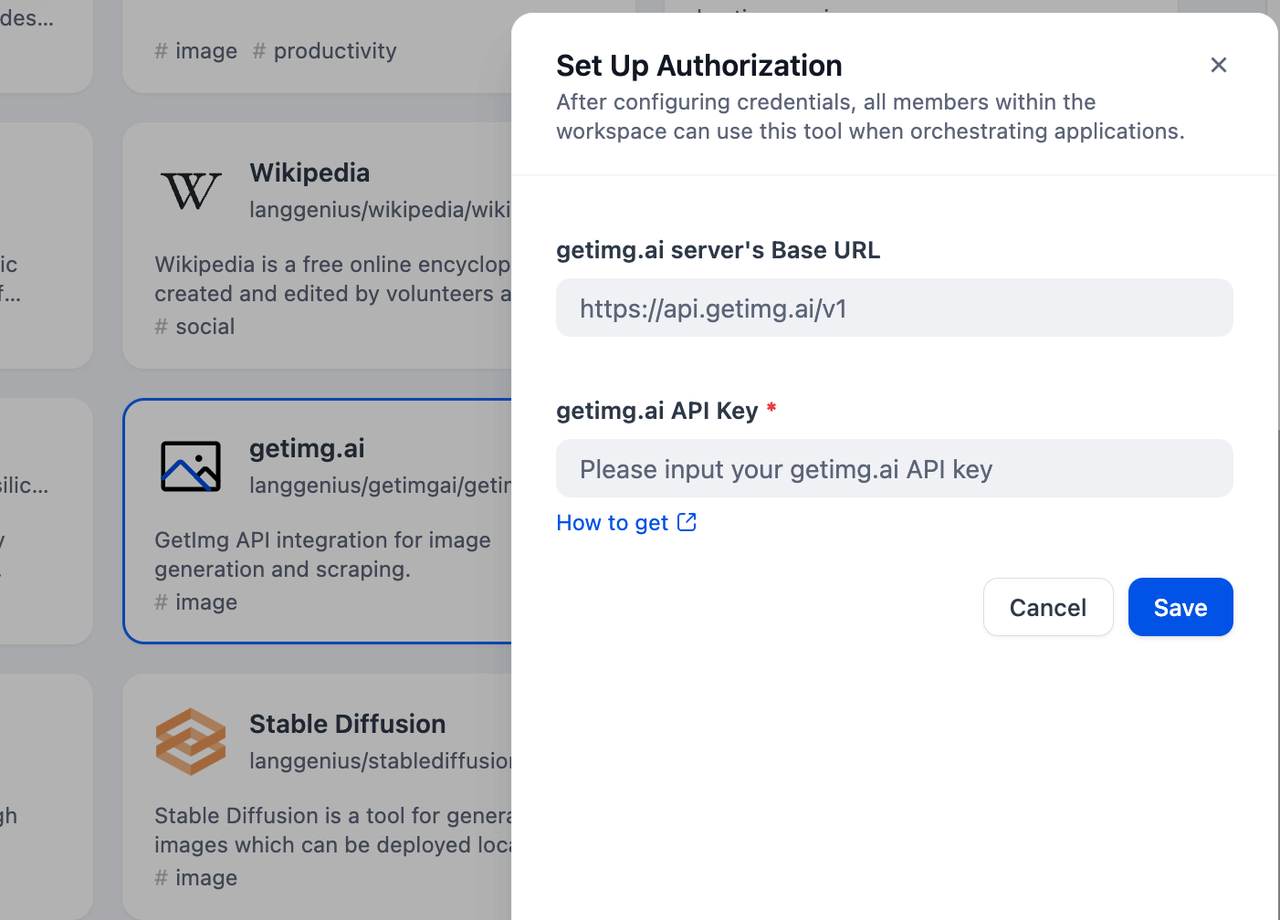Save the authorization credentials

pos(1180,607)
